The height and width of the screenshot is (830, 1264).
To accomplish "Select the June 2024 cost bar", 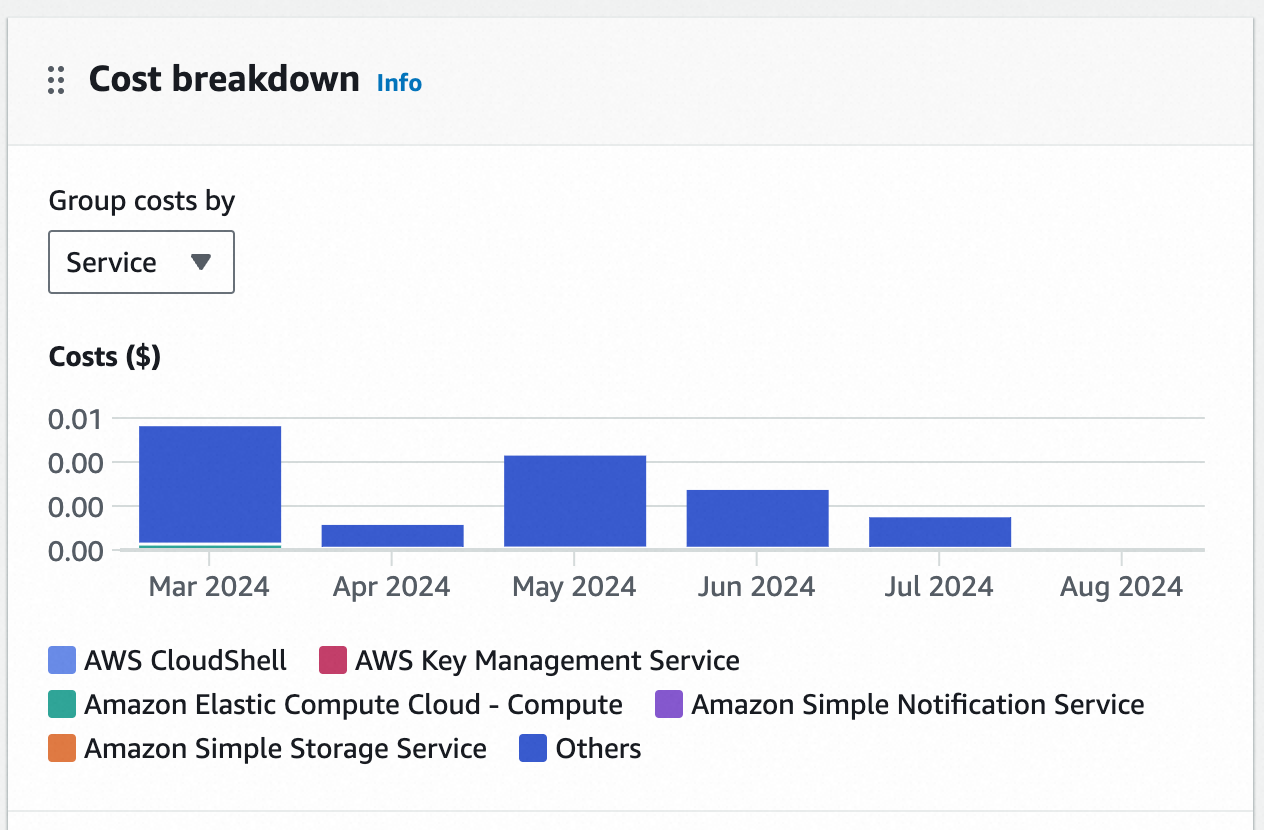I will click(757, 518).
